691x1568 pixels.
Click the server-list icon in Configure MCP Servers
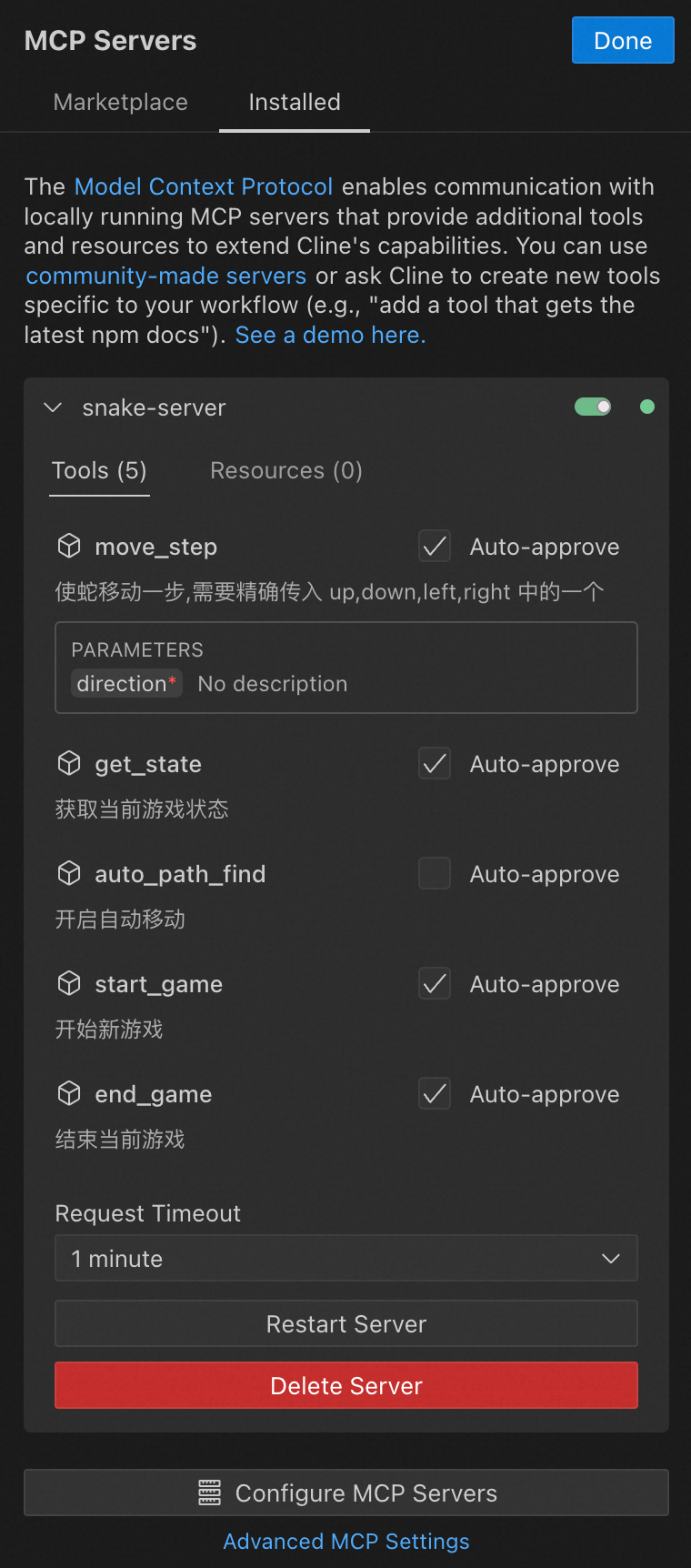point(209,1493)
